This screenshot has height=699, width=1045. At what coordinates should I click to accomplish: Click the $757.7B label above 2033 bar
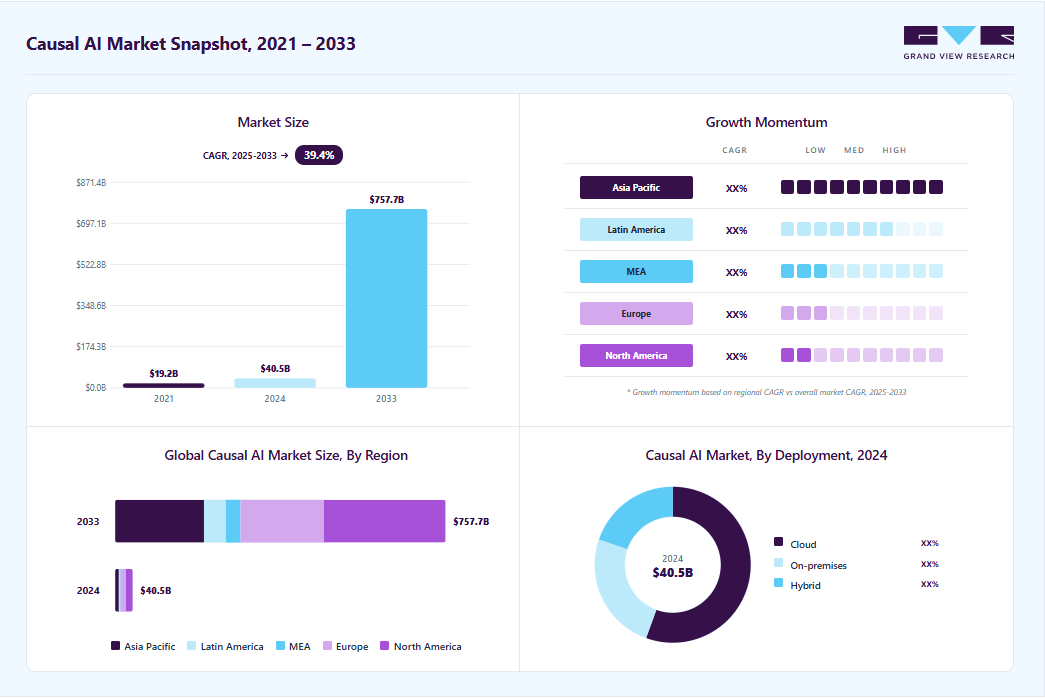click(387, 199)
